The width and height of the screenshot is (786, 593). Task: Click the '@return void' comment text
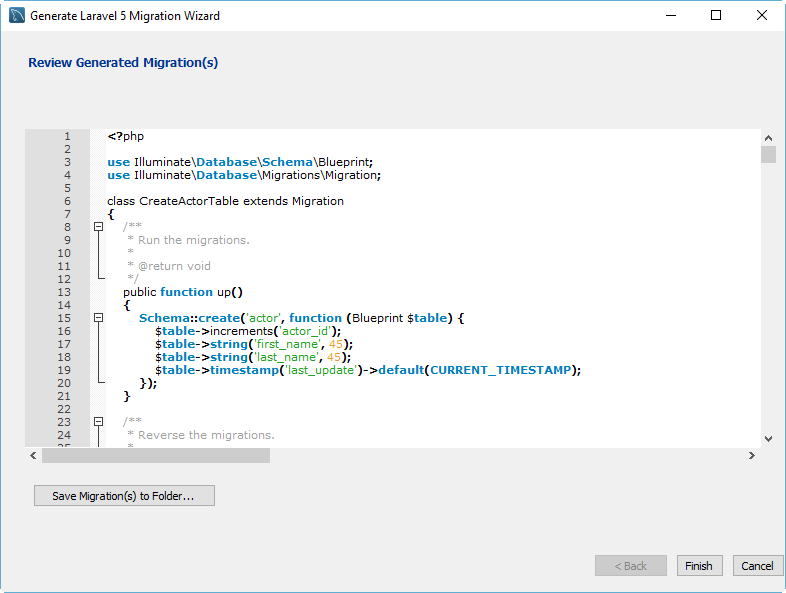coord(174,266)
